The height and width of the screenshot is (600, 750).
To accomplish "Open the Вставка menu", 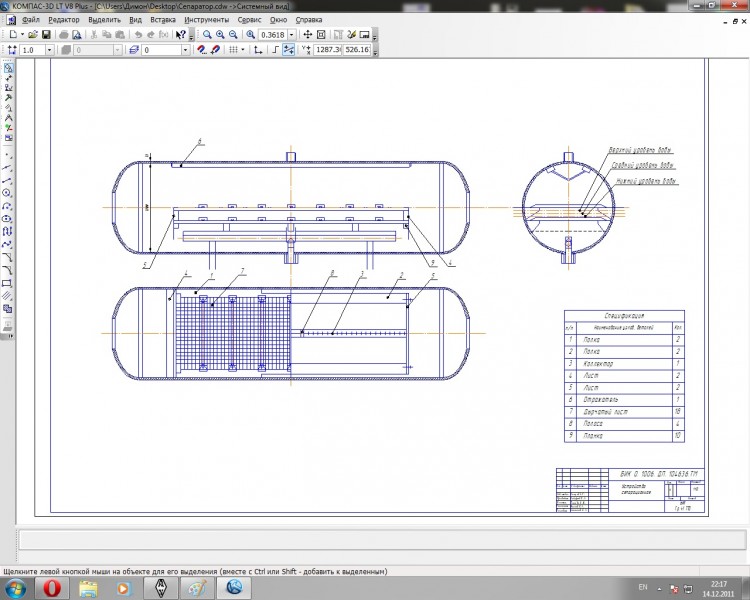I will pos(163,20).
